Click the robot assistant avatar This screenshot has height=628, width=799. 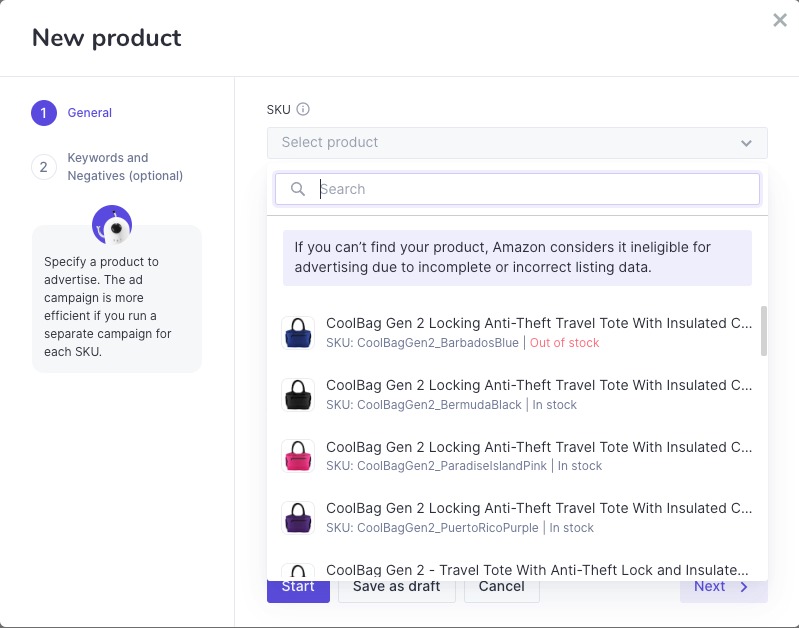(112, 225)
